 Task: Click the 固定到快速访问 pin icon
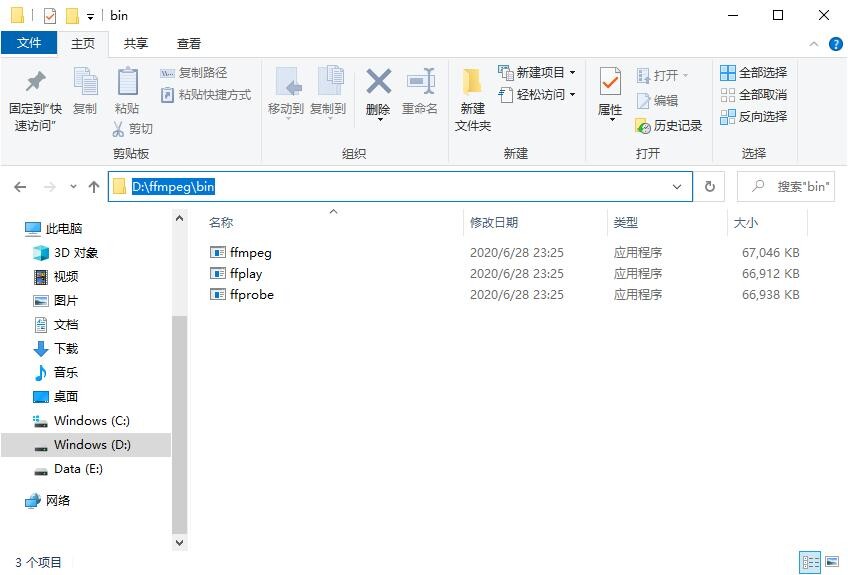pyautogui.click(x=35, y=82)
